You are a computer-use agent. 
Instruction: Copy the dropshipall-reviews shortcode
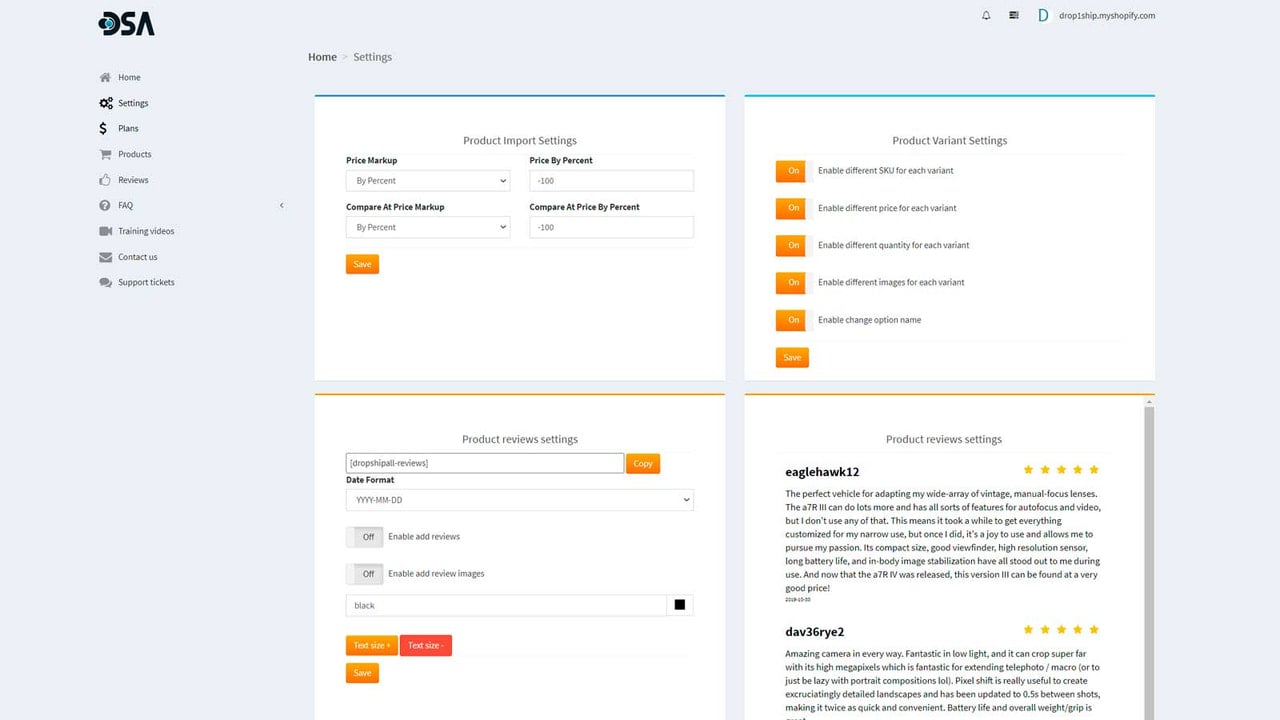[x=643, y=463]
